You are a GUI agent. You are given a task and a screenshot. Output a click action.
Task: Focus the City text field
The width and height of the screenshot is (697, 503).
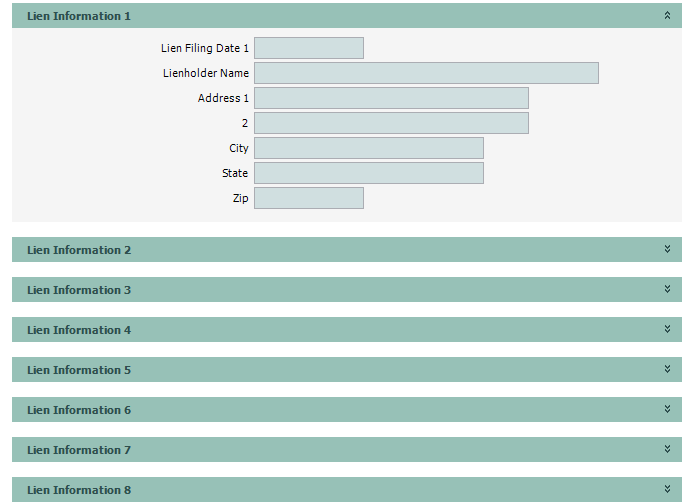(x=369, y=148)
